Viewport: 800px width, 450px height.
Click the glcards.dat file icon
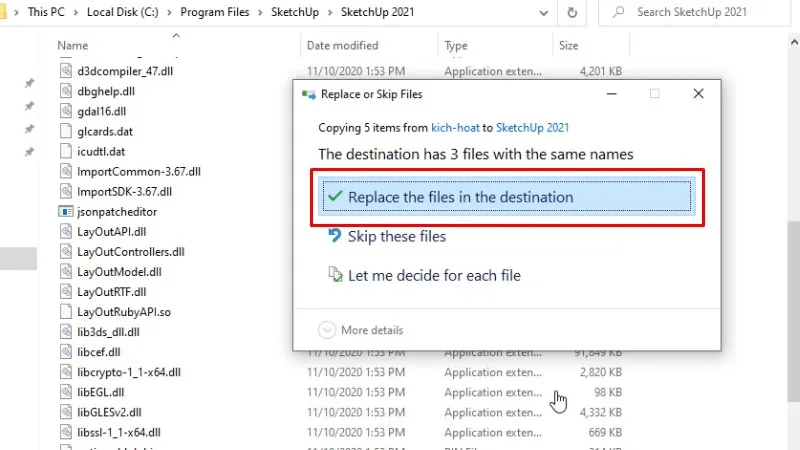tap(66, 131)
